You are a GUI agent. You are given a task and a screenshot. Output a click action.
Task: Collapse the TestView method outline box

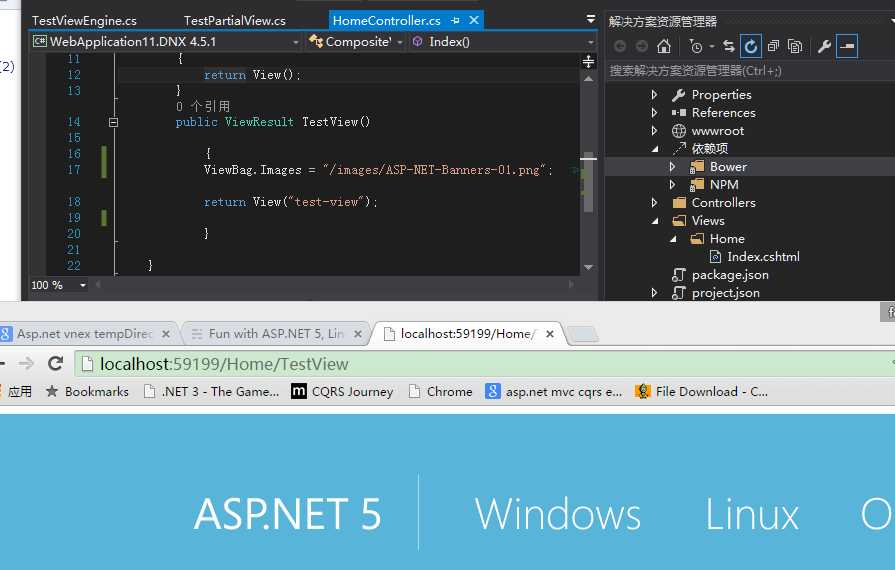pyautogui.click(x=113, y=122)
